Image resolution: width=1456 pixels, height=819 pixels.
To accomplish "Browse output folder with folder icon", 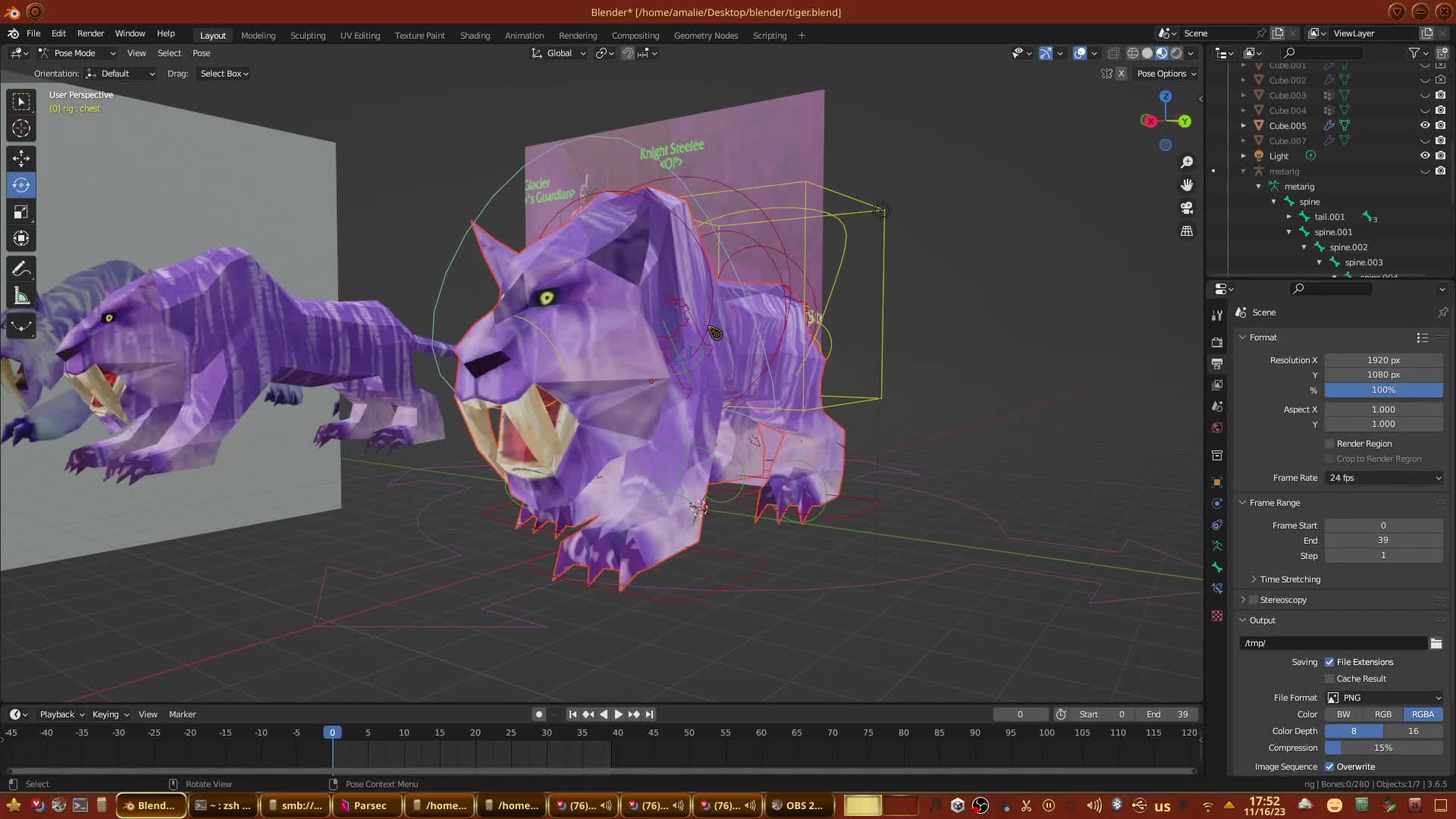I will 1436,643.
